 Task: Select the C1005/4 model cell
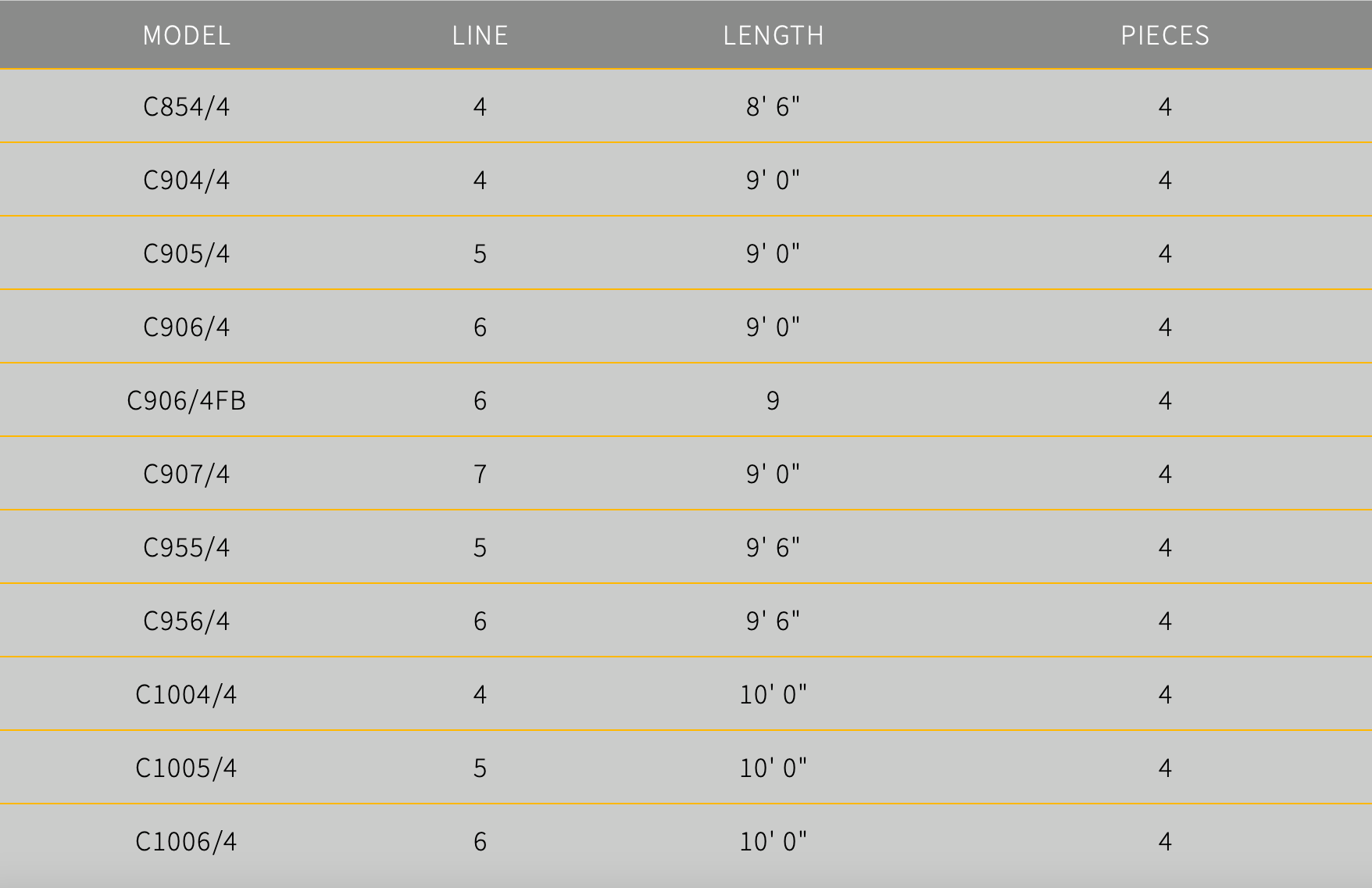click(187, 768)
